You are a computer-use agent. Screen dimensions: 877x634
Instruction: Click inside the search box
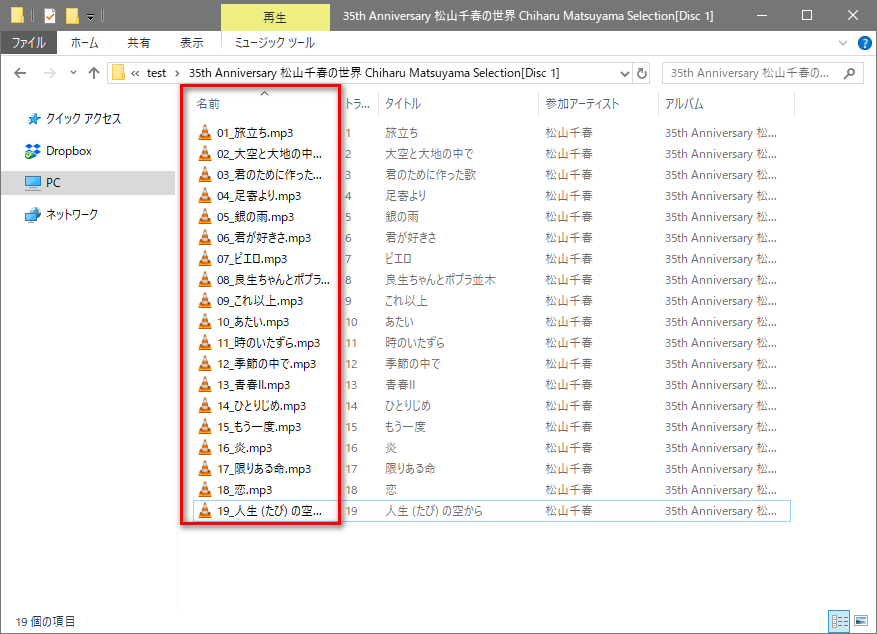click(x=750, y=73)
